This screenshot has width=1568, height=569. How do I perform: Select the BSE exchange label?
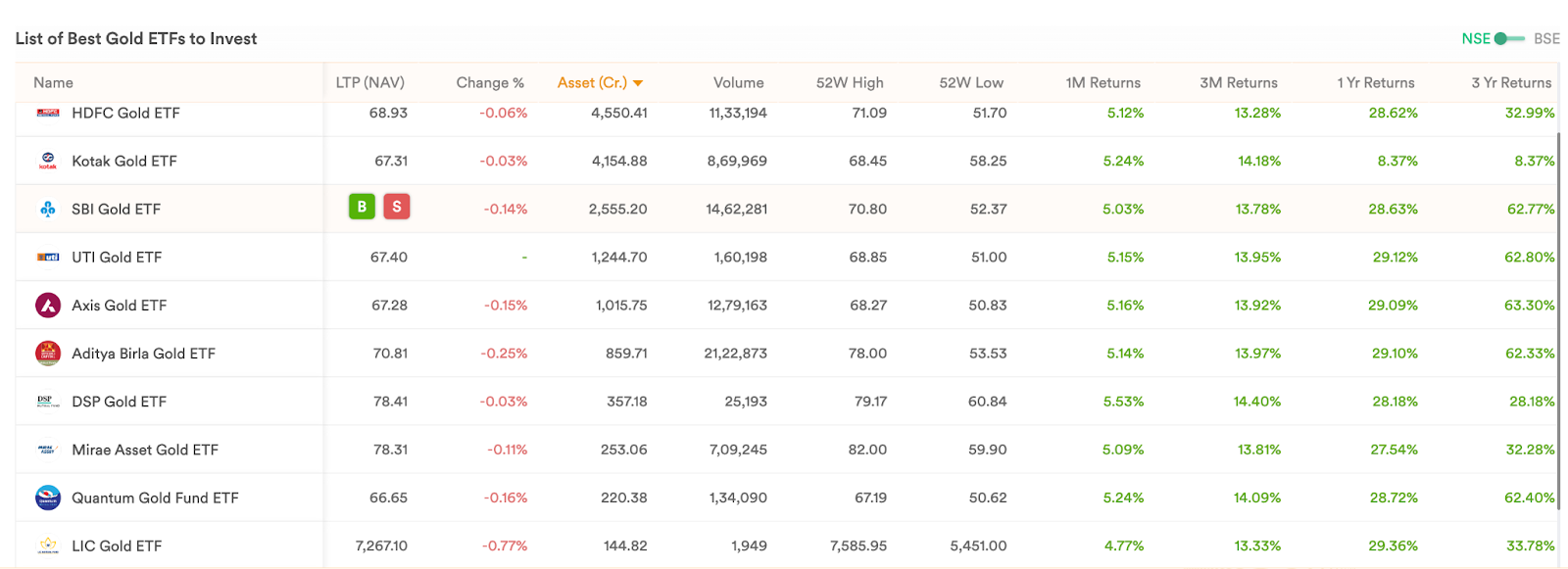[x=1546, y=39]
